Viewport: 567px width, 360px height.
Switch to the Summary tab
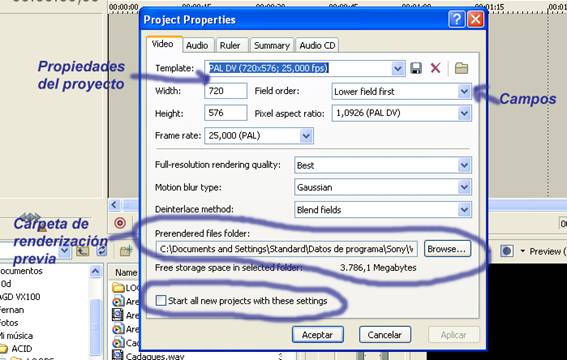(272, 46)
